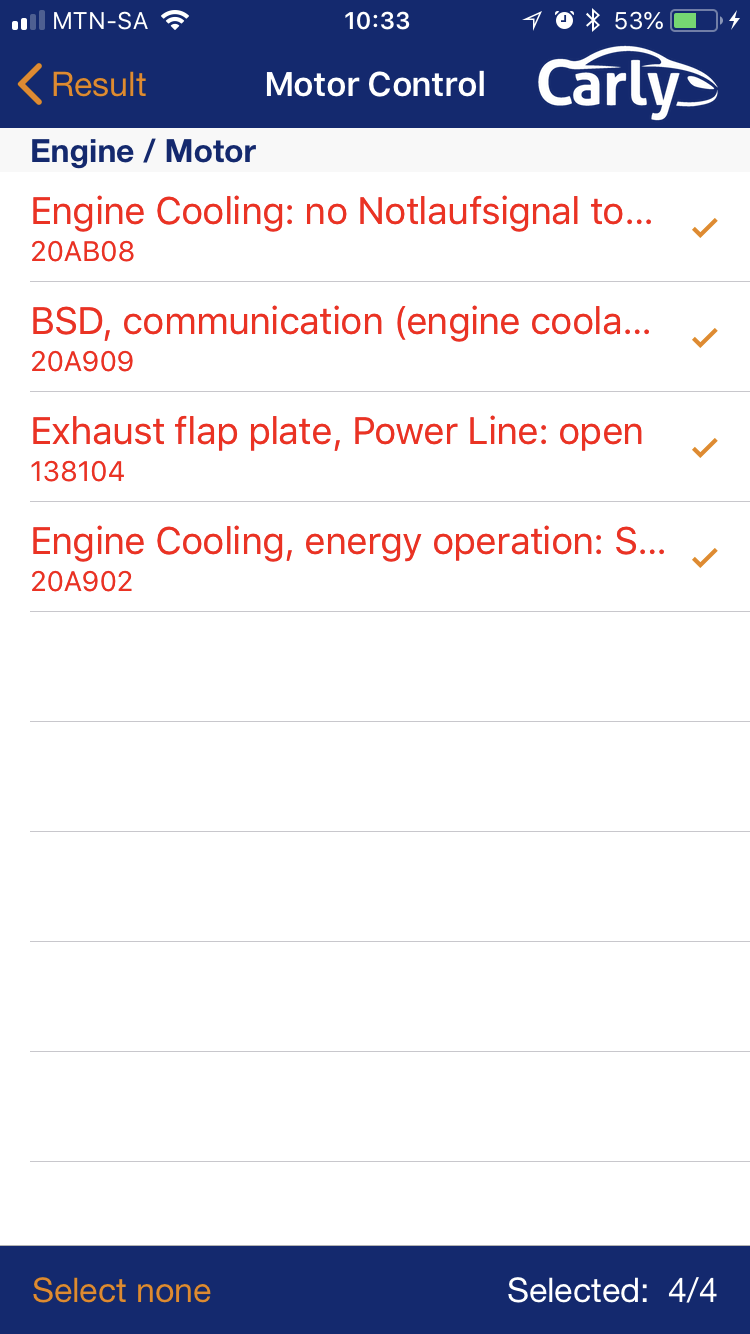Tap the cellular signal bars icon
The image size is (750, 1334).
coord(28,20)
